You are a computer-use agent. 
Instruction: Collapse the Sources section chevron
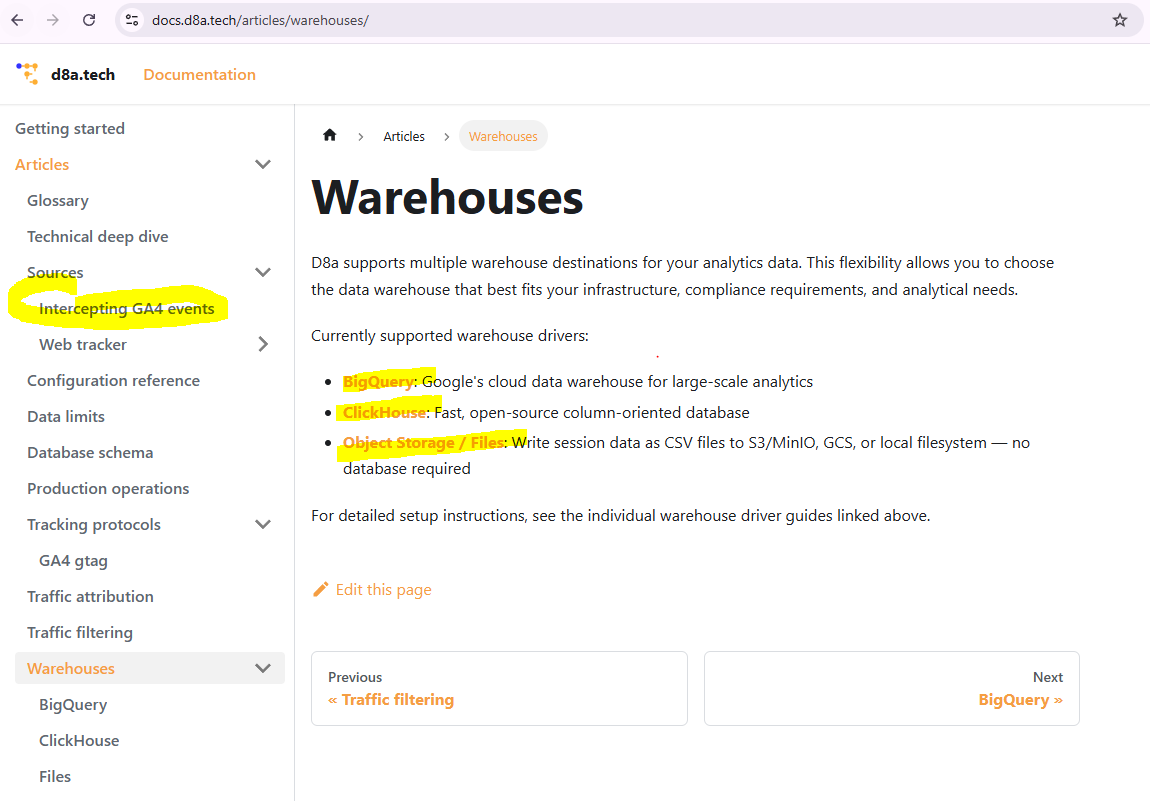[263, 272]
